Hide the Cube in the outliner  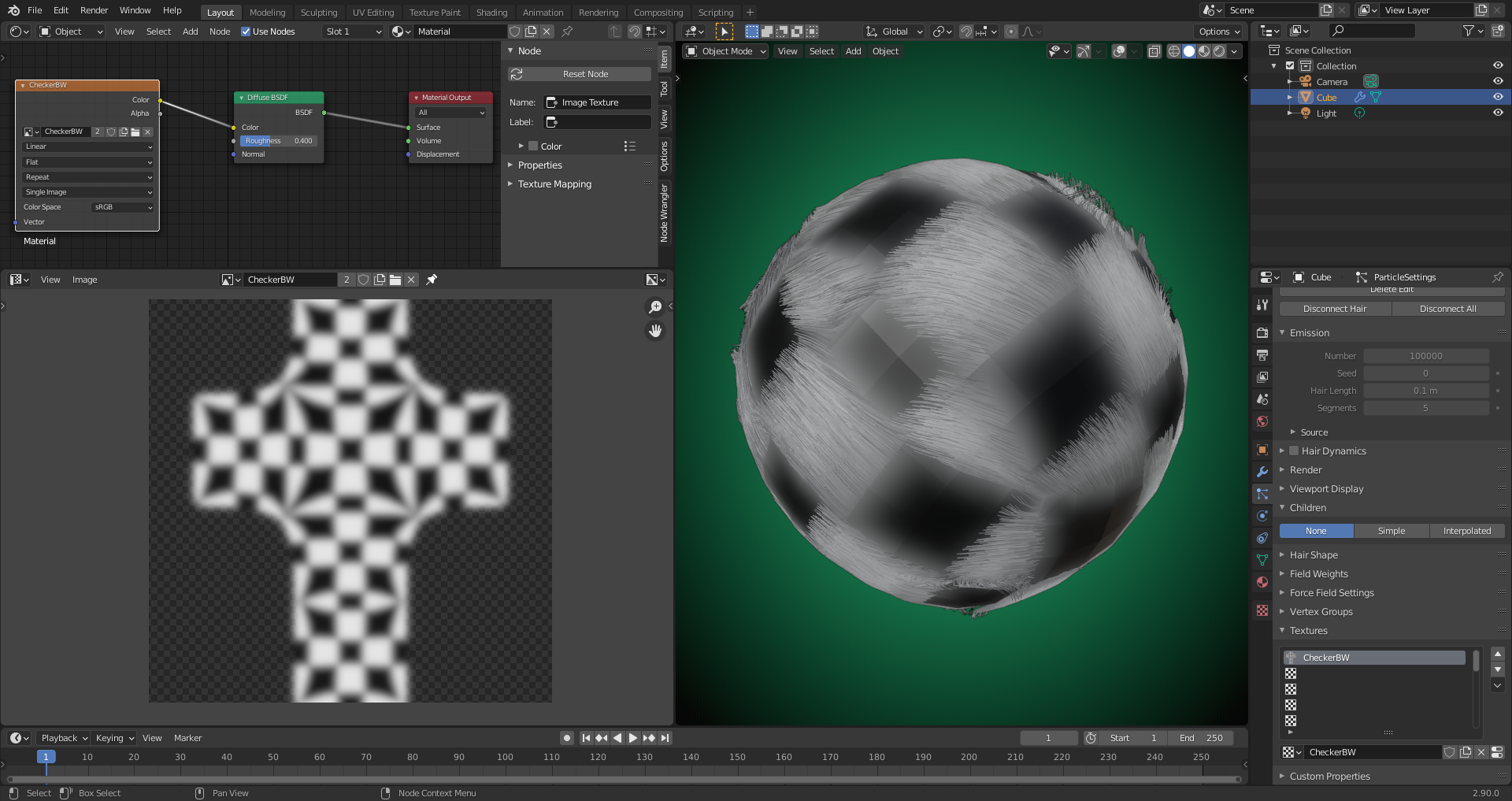click(1498, 98)
